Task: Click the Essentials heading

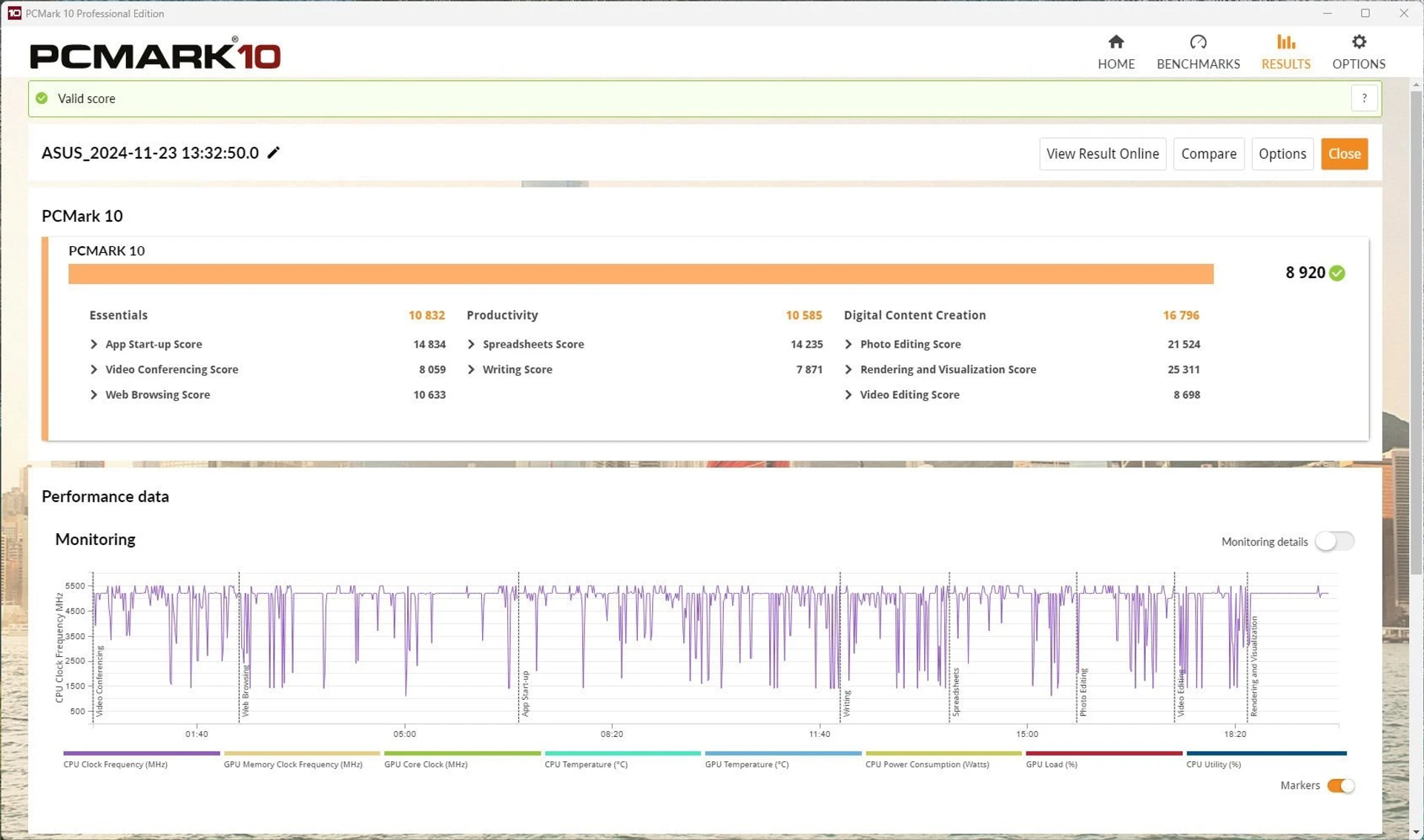Action: (119, 315)
